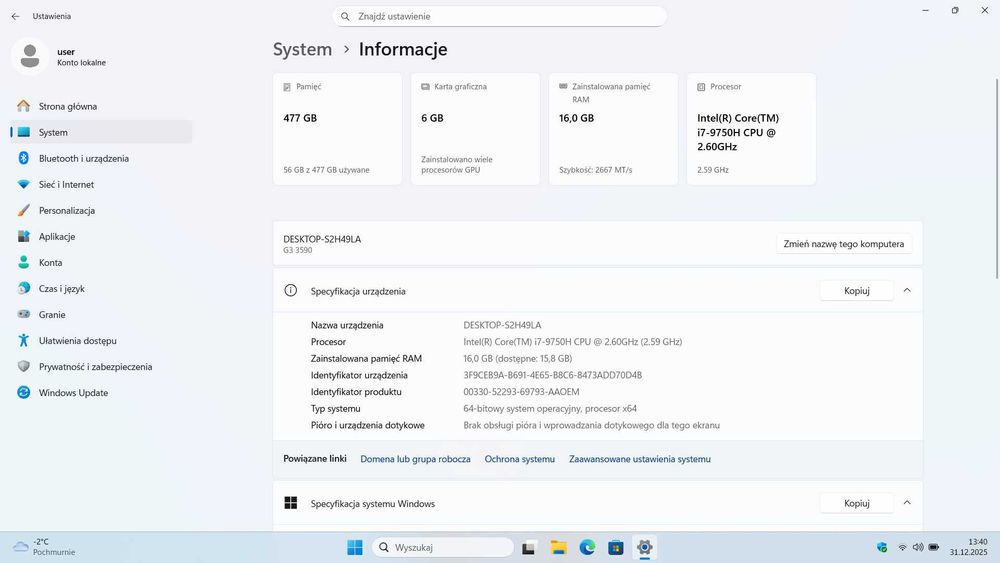Click the Czas i język globe icon

[24, 288]
